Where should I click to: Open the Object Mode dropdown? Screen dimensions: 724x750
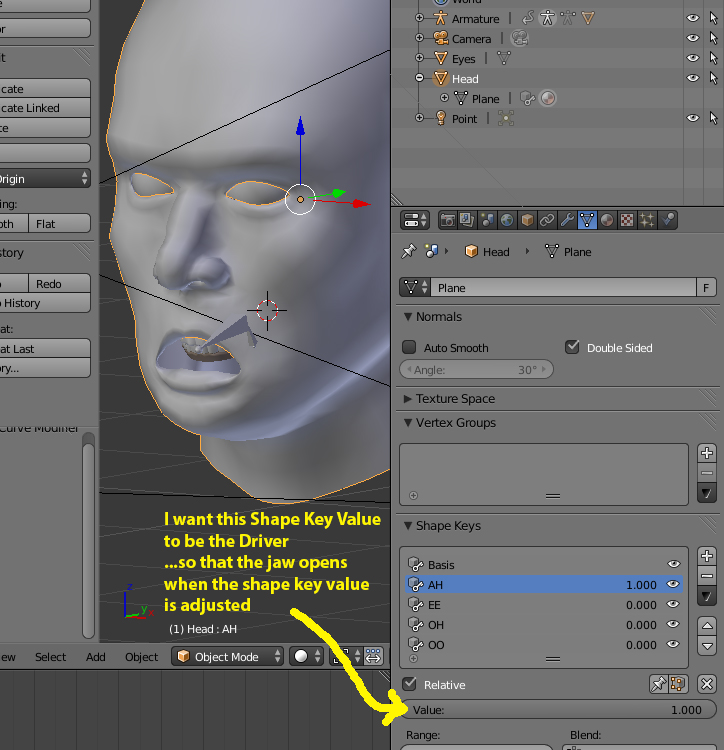(228, 657)
